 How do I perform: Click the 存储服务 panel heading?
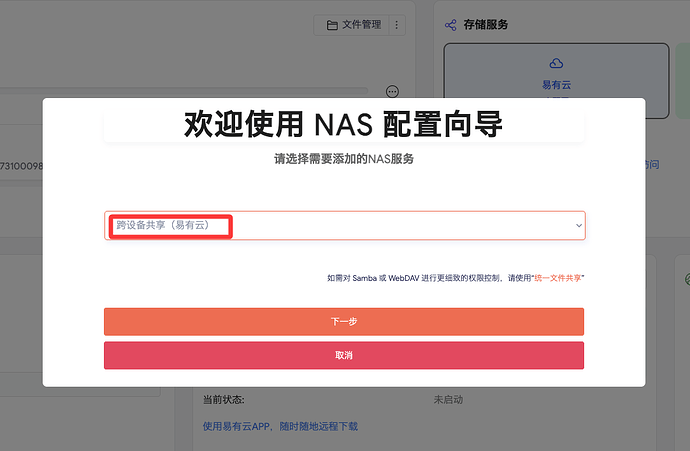tap(486, 25)
